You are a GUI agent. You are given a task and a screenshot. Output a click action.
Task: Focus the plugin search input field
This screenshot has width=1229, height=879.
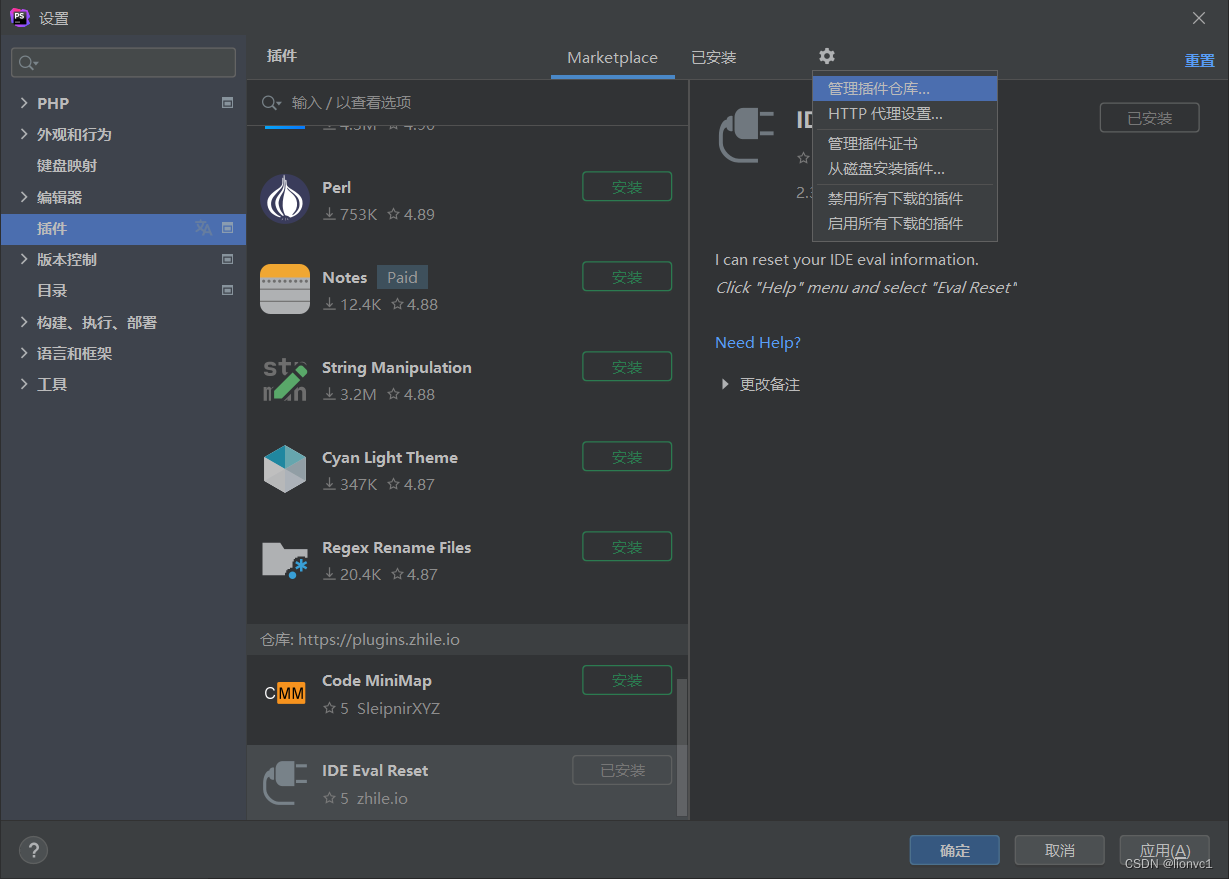[x=467, y=103]
